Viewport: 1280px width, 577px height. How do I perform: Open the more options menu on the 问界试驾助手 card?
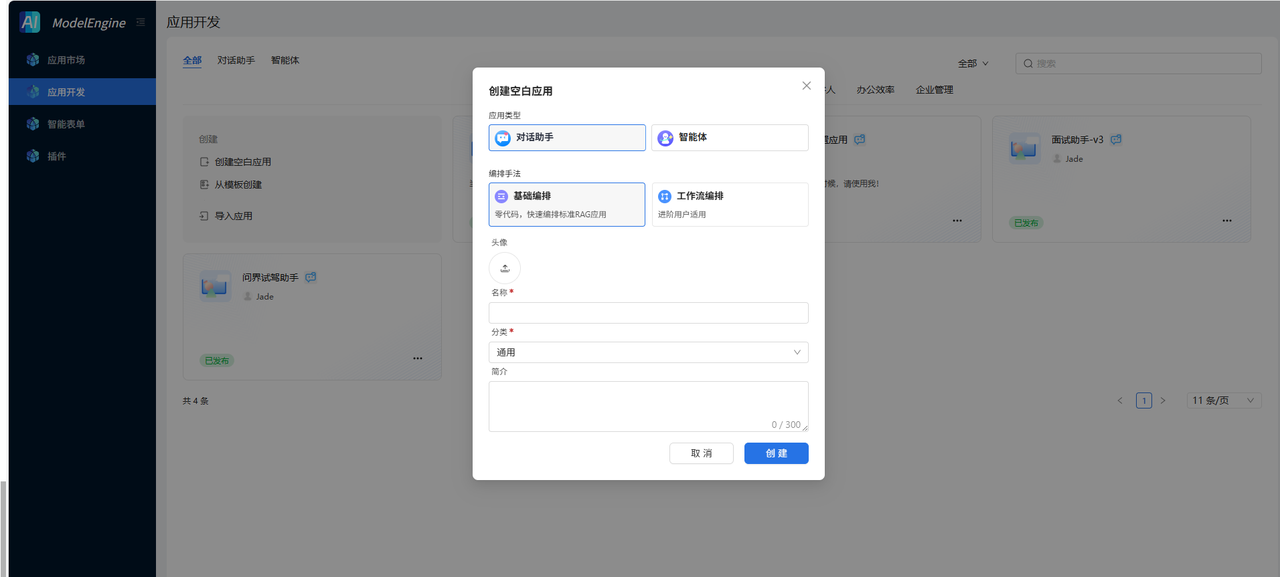(x=417, y=358)
